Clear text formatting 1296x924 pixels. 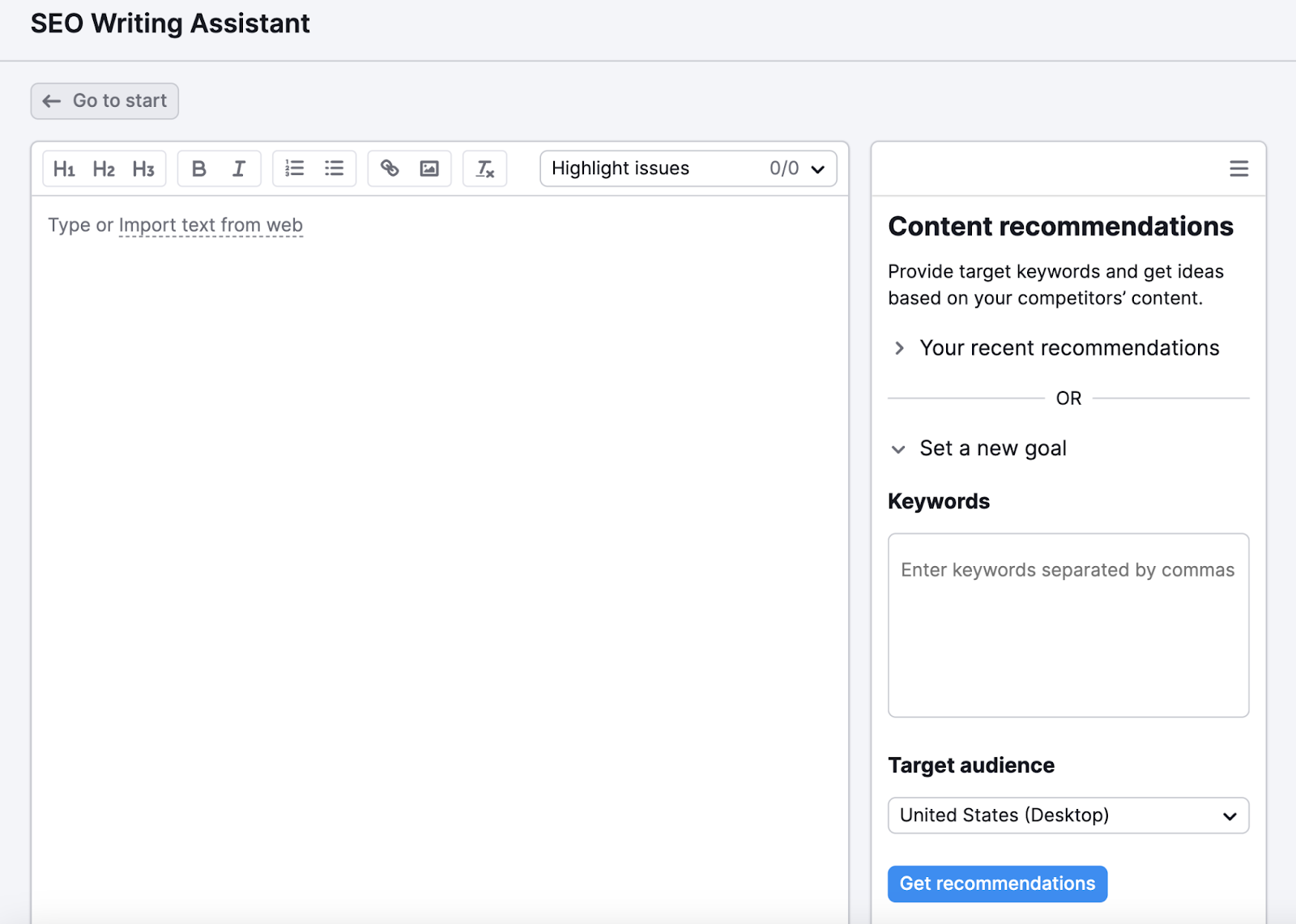click(484, 168)
